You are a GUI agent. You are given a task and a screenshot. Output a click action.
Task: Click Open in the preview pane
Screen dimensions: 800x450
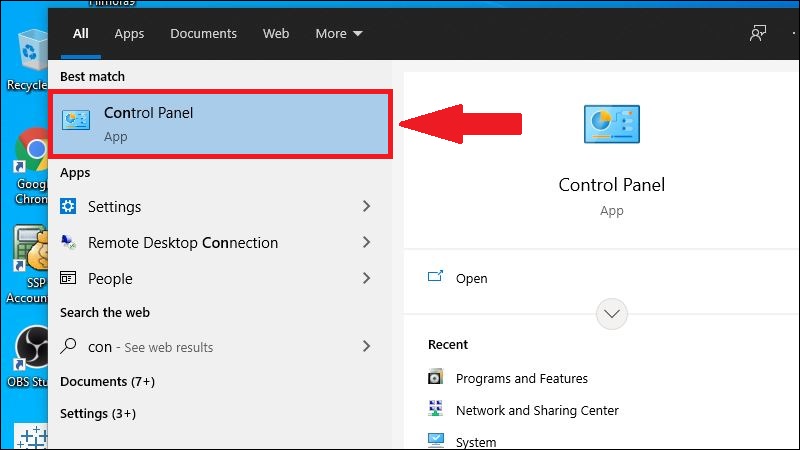471,279
